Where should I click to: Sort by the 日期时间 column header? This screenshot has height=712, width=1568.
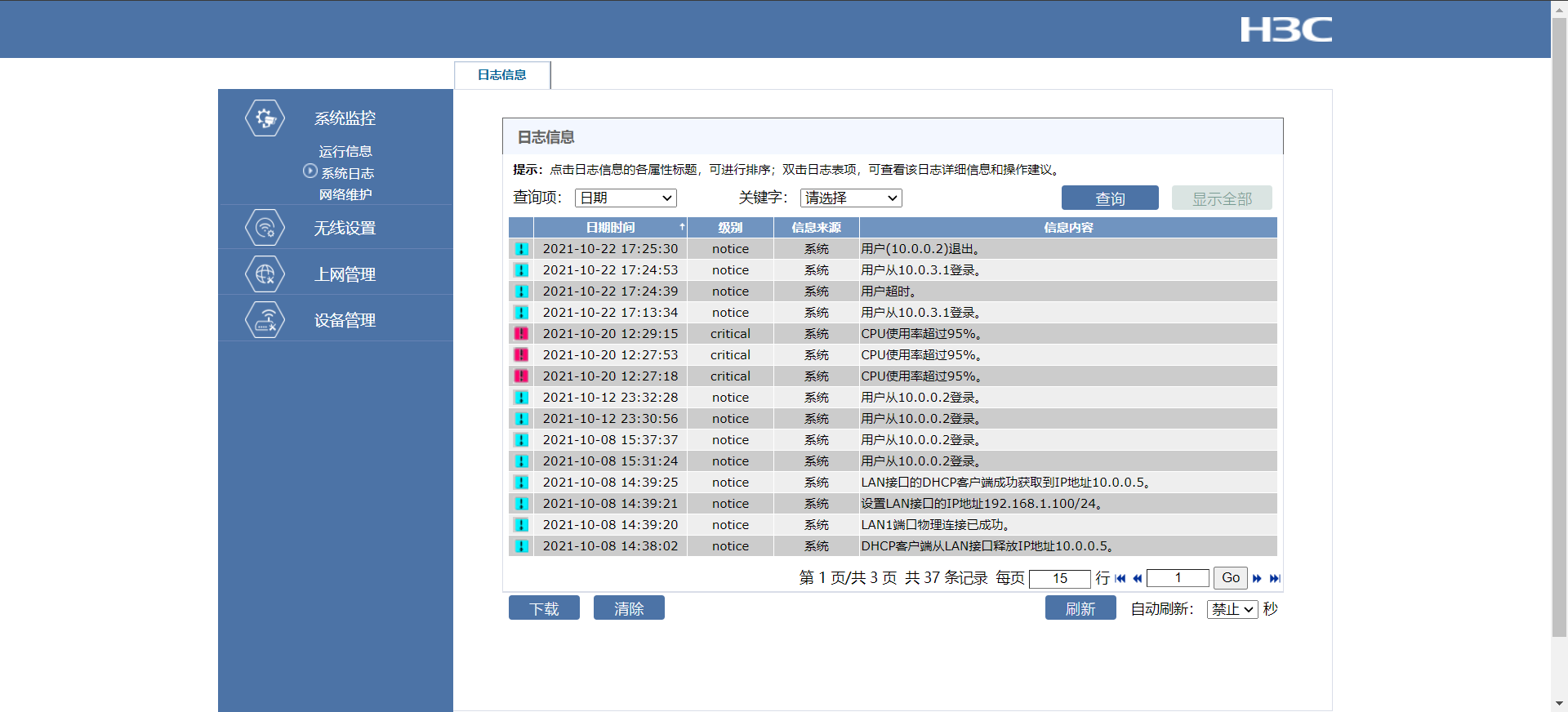click(x=610, y=228)
